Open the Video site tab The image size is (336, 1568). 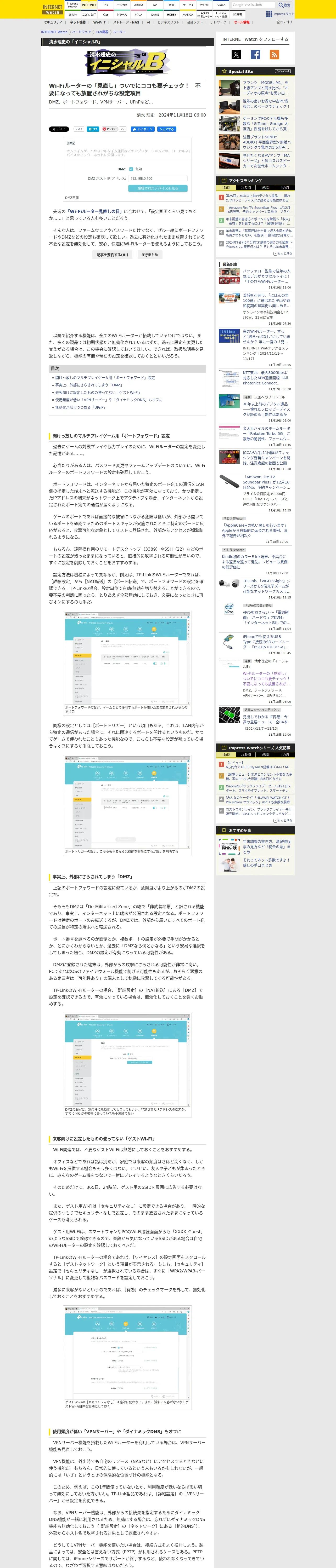[x=221, y=5]
